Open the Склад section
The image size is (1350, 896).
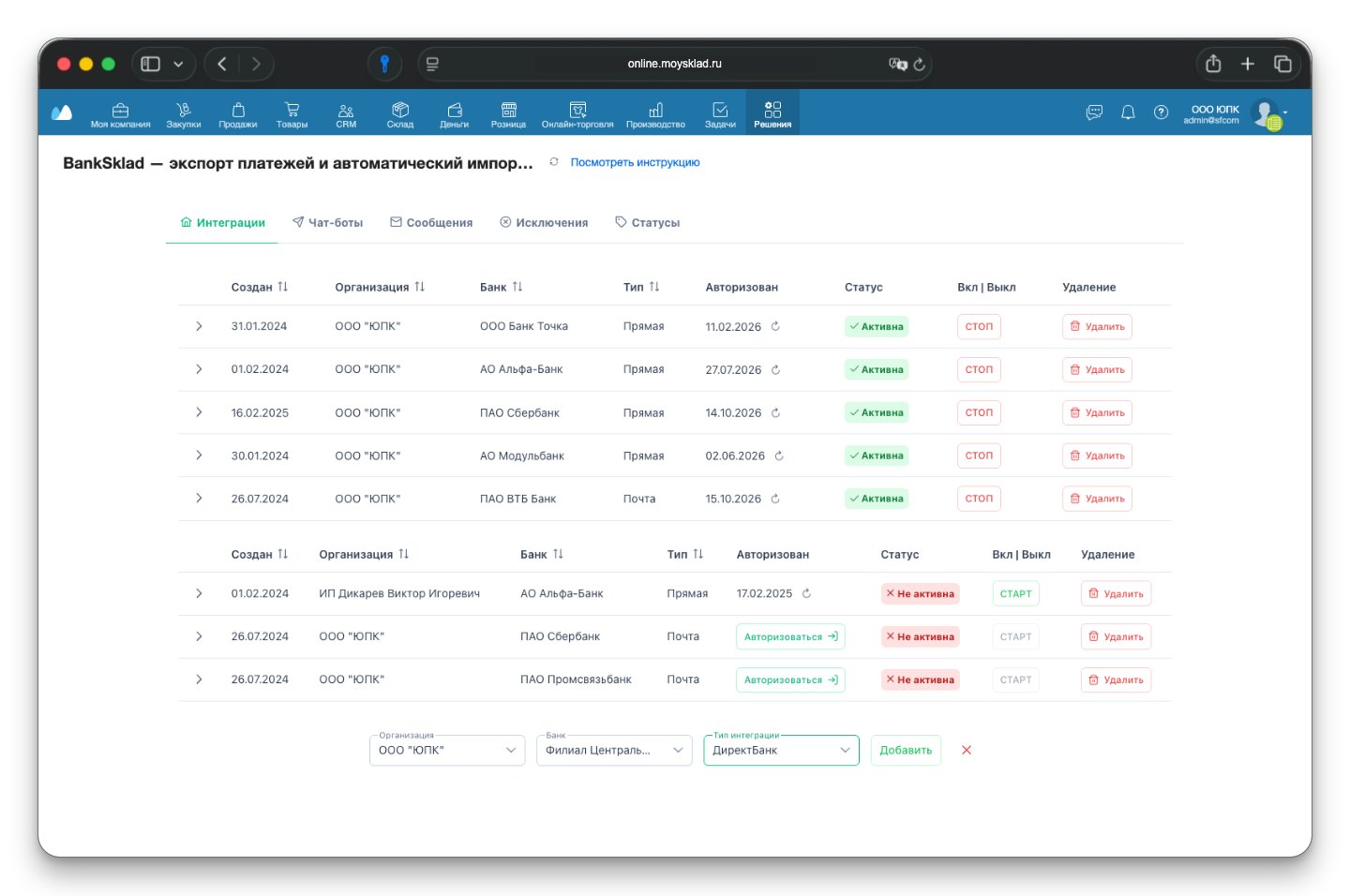click(400, 114)
